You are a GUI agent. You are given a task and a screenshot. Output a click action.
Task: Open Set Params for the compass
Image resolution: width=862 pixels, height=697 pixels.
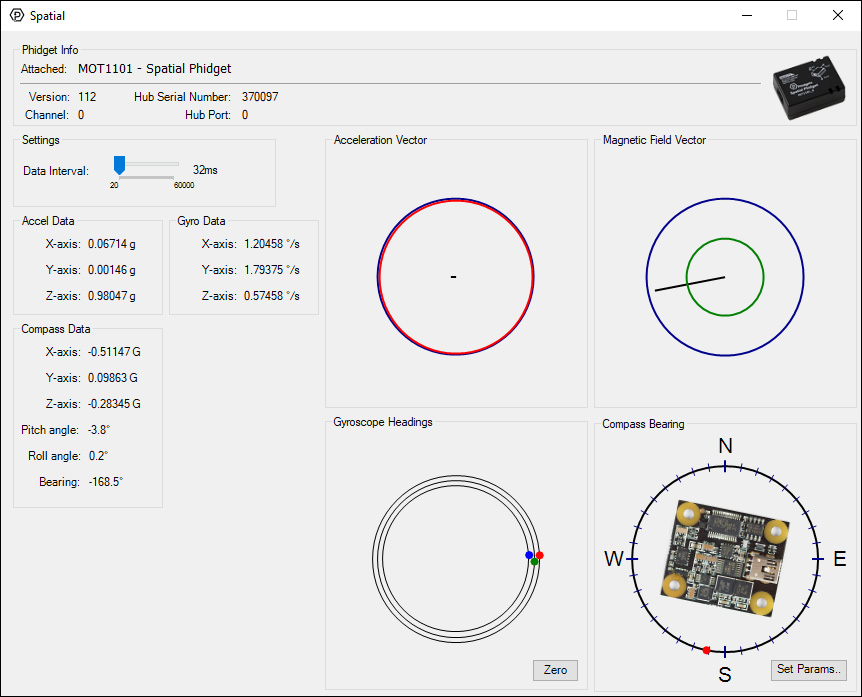[x=809, y=670]
